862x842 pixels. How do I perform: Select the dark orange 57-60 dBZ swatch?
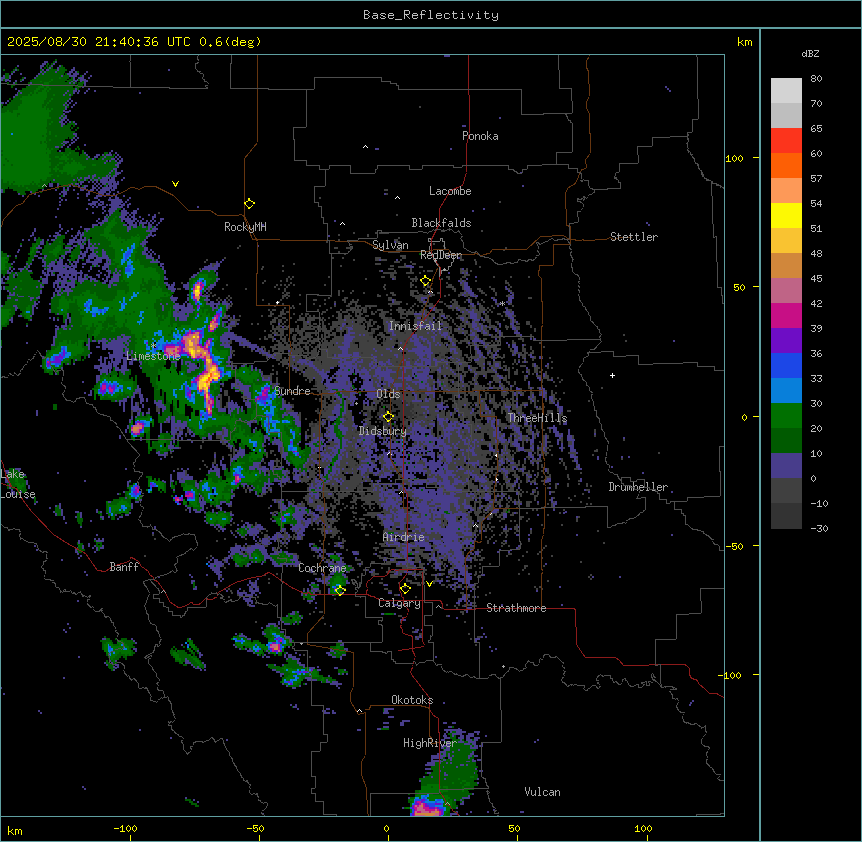(x=786, y=165)
